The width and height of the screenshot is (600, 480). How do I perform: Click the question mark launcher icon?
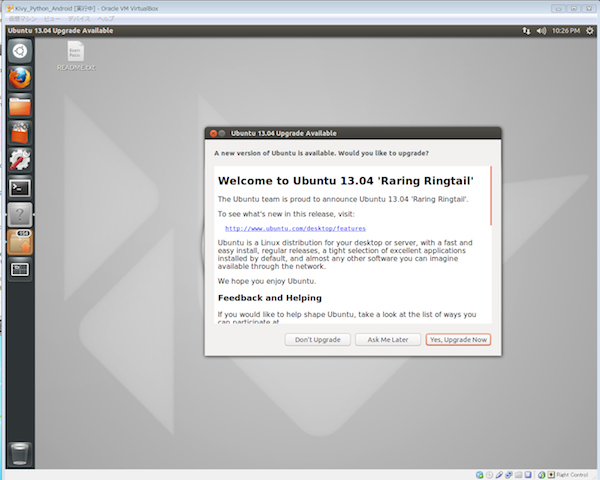pos(20,215)
